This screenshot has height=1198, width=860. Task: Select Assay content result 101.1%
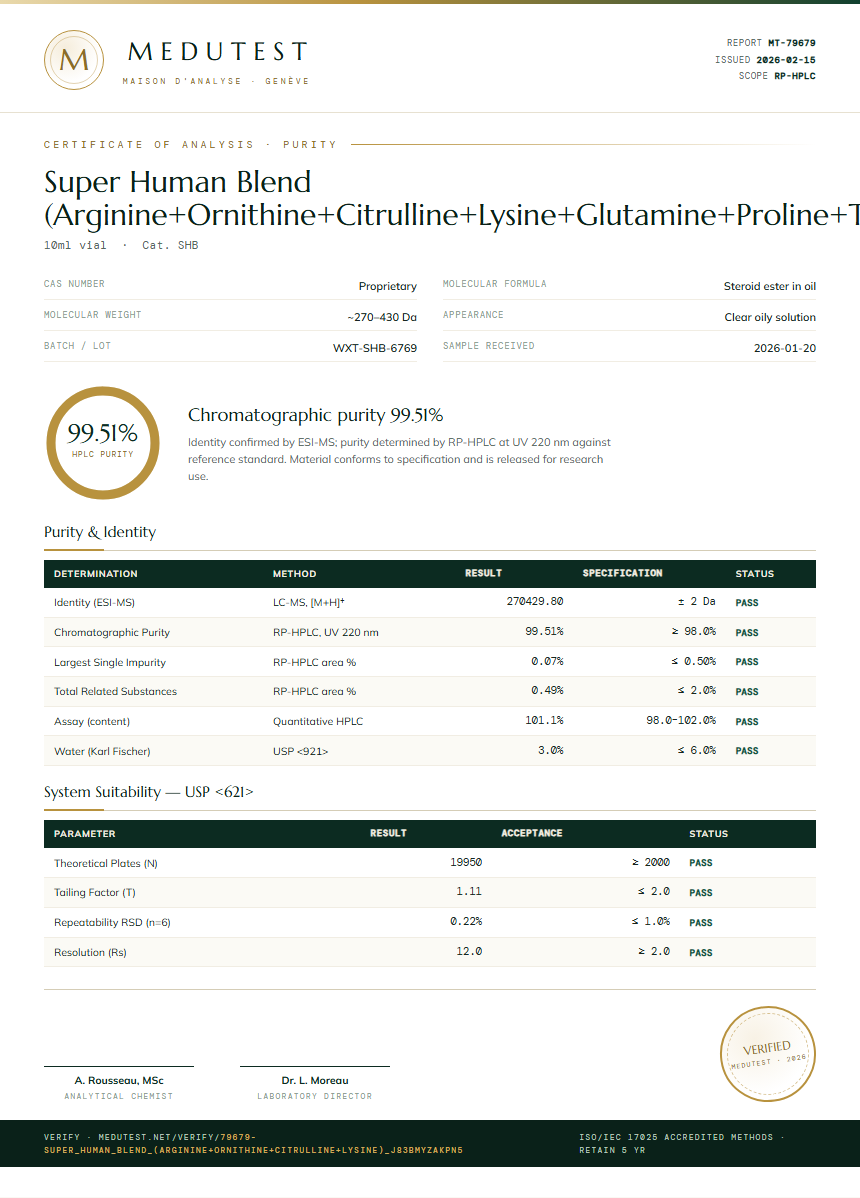tap(544, 720)
